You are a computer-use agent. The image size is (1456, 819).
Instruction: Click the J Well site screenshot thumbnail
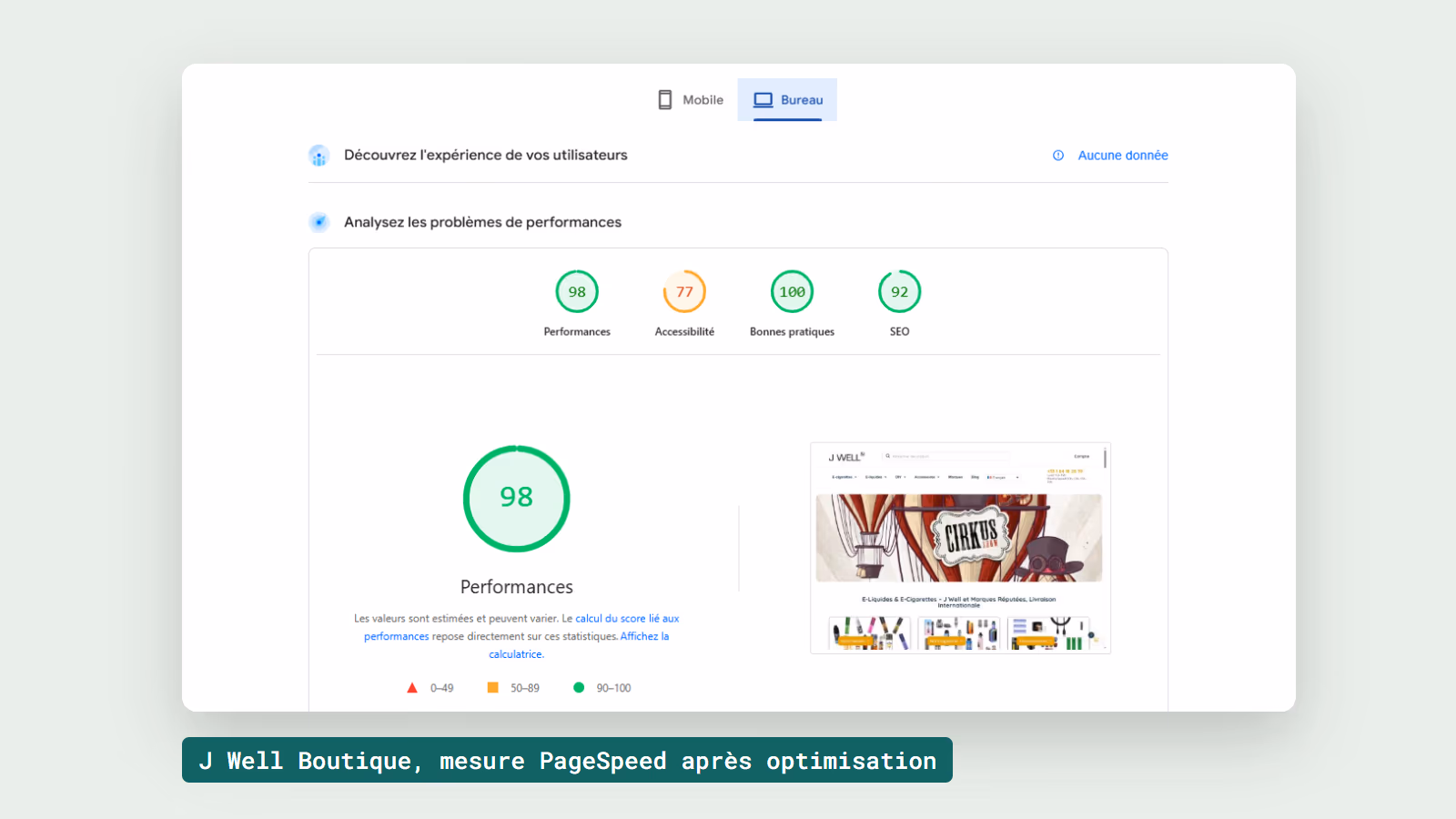coord(960,548)
